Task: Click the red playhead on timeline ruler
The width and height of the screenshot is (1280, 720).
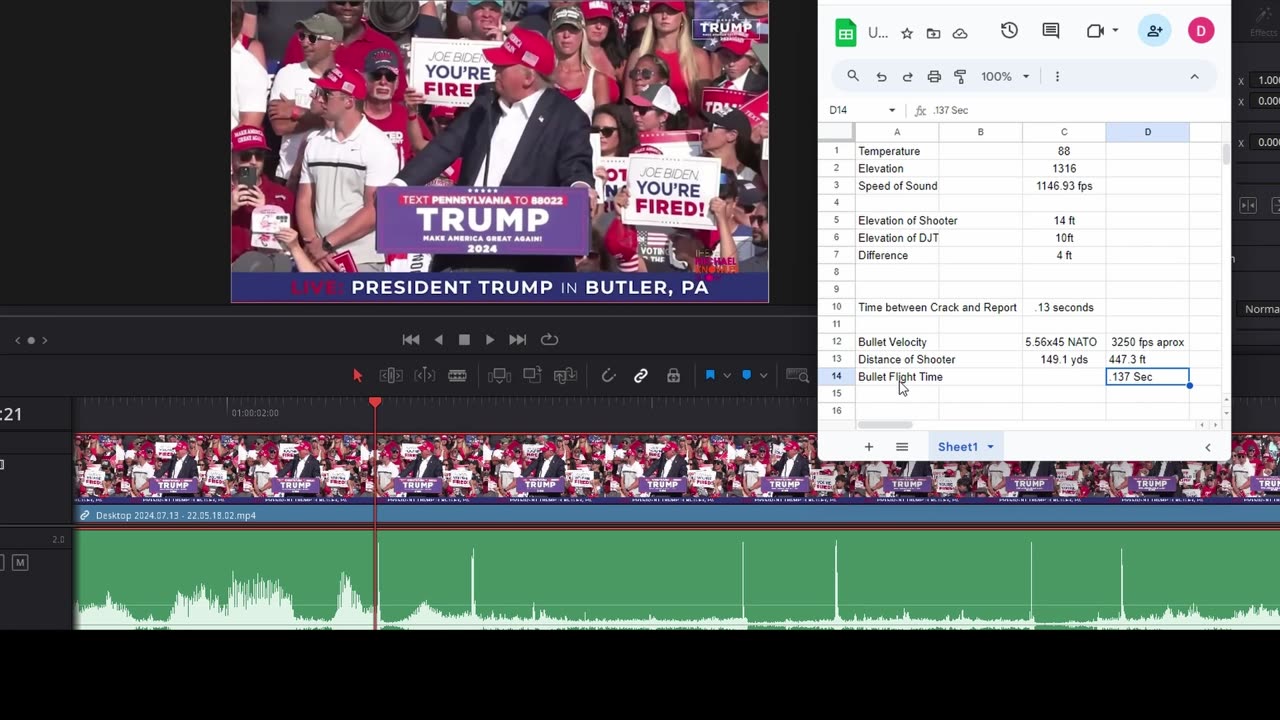Action: coord(375,402)
